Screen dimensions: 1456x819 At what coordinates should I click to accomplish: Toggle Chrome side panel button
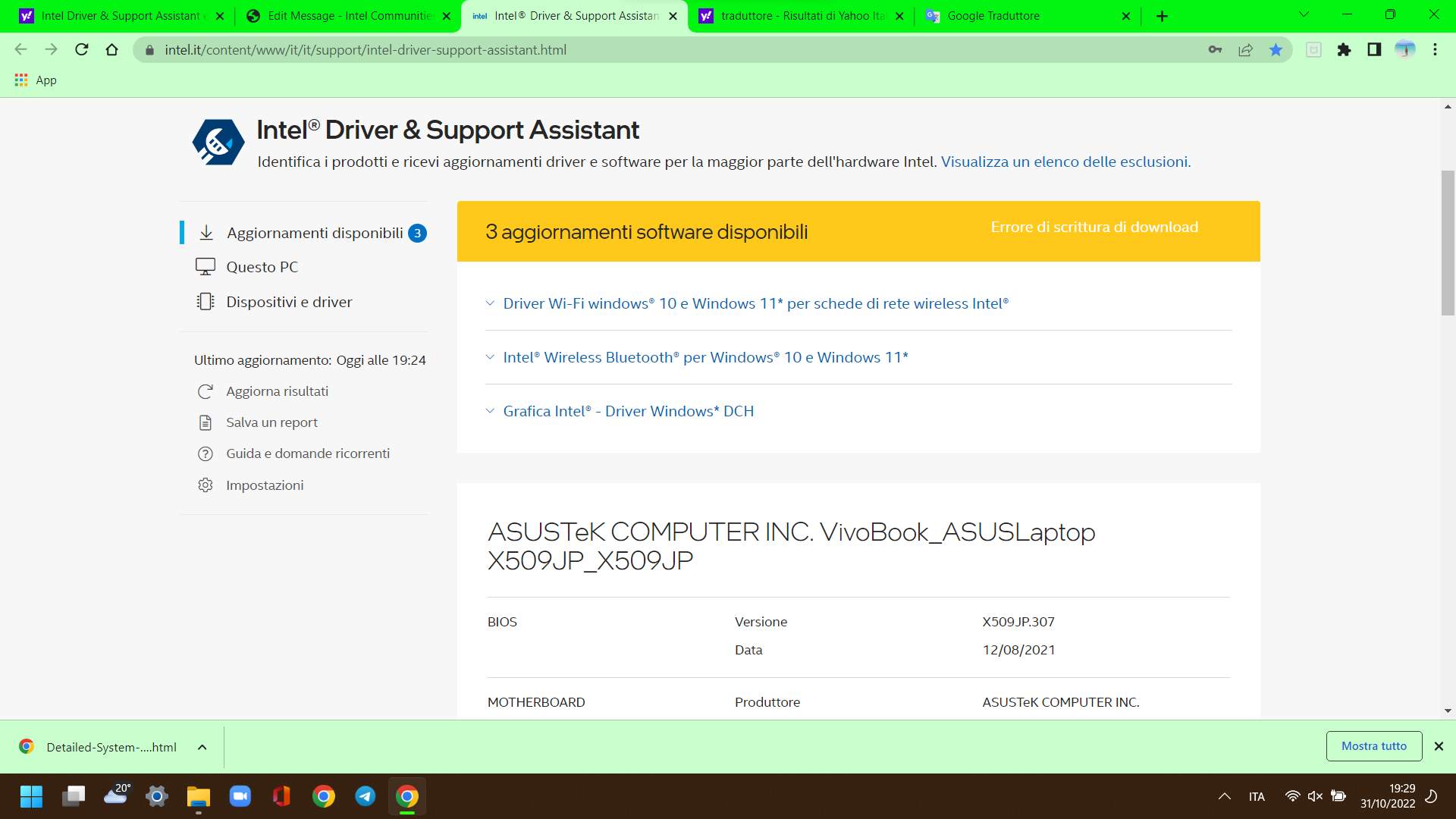click(x=1374, y=50)
